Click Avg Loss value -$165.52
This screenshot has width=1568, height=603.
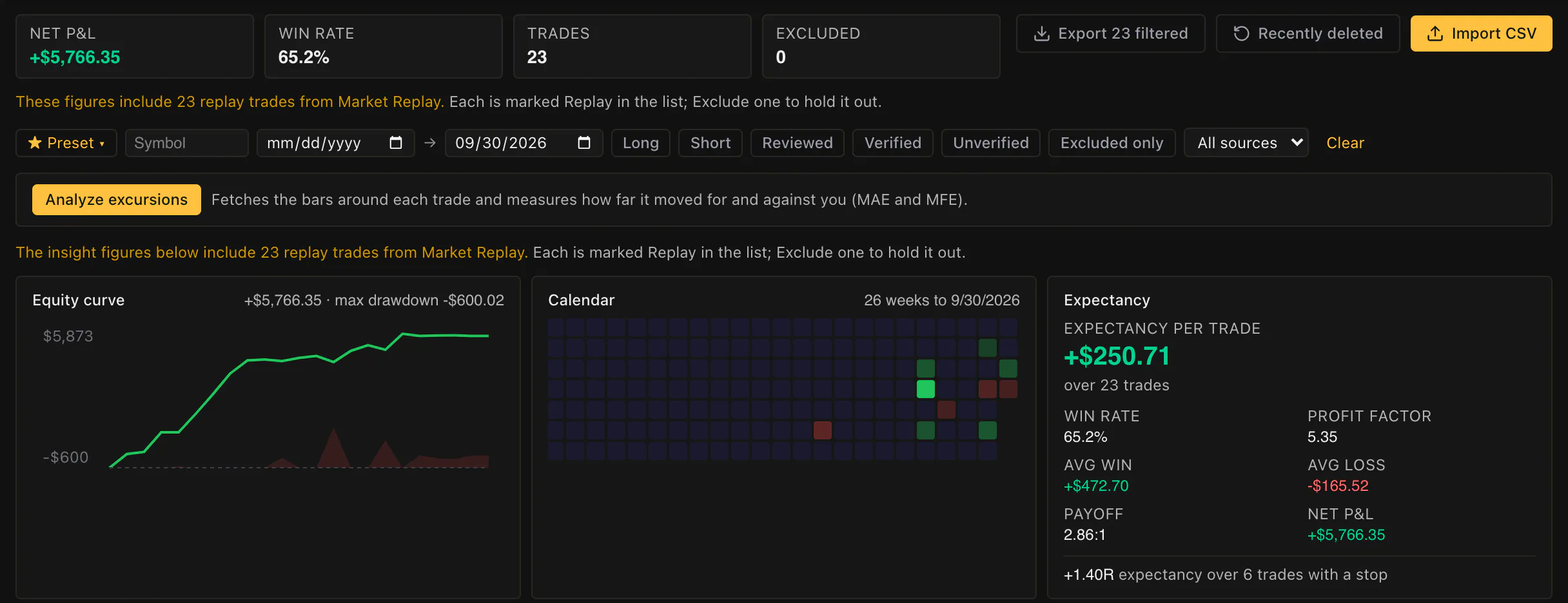[x=1338, y=486]
